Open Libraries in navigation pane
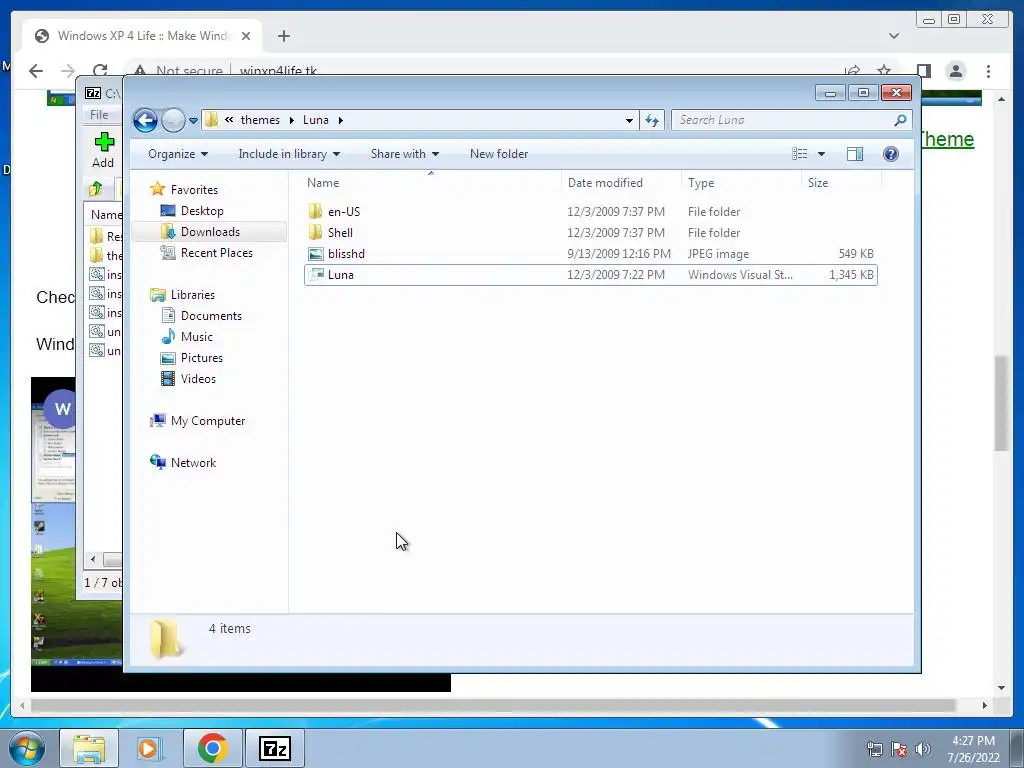 (193, 295)
